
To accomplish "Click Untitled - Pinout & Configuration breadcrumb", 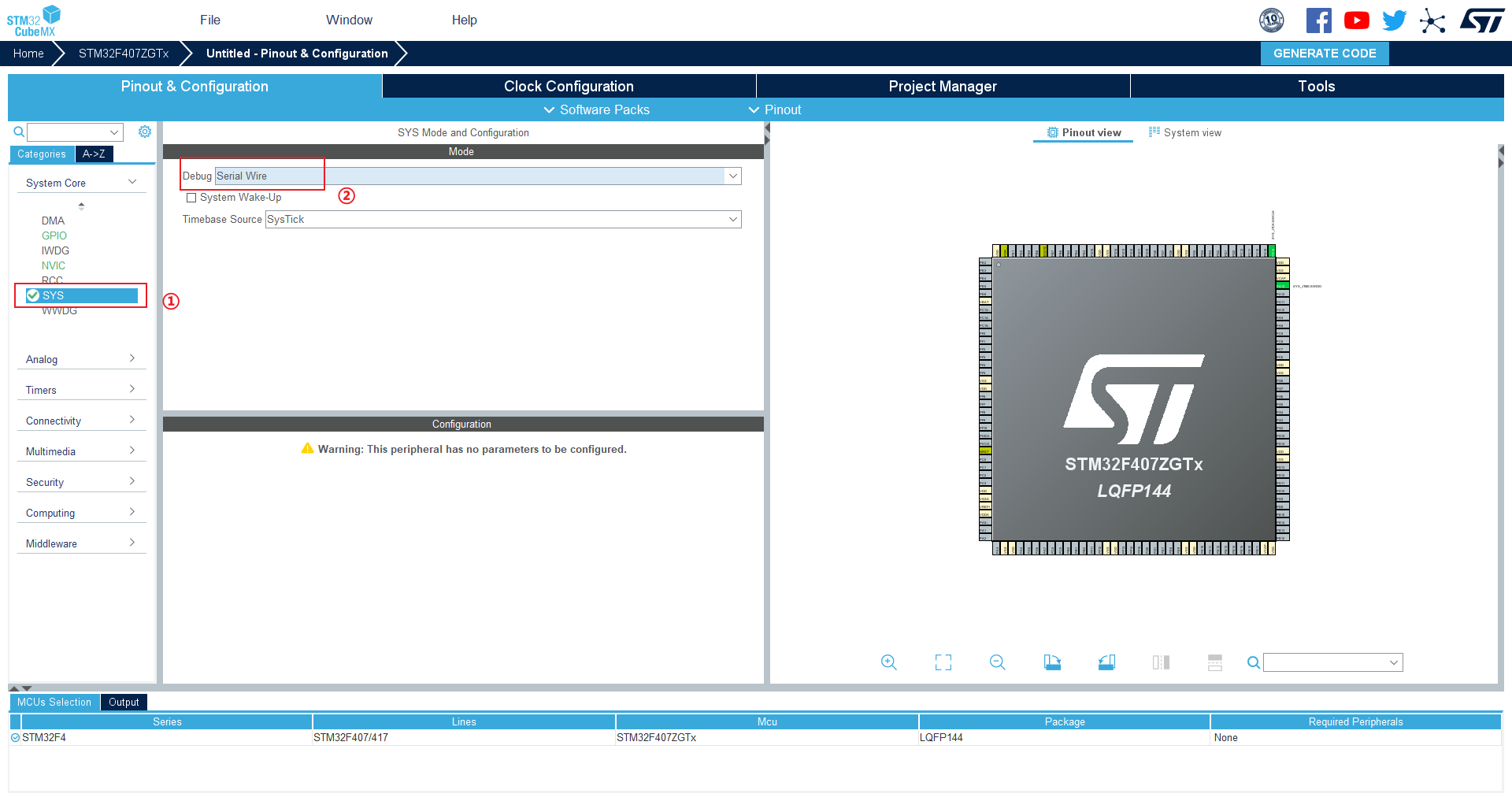I will tap(297, 54).
